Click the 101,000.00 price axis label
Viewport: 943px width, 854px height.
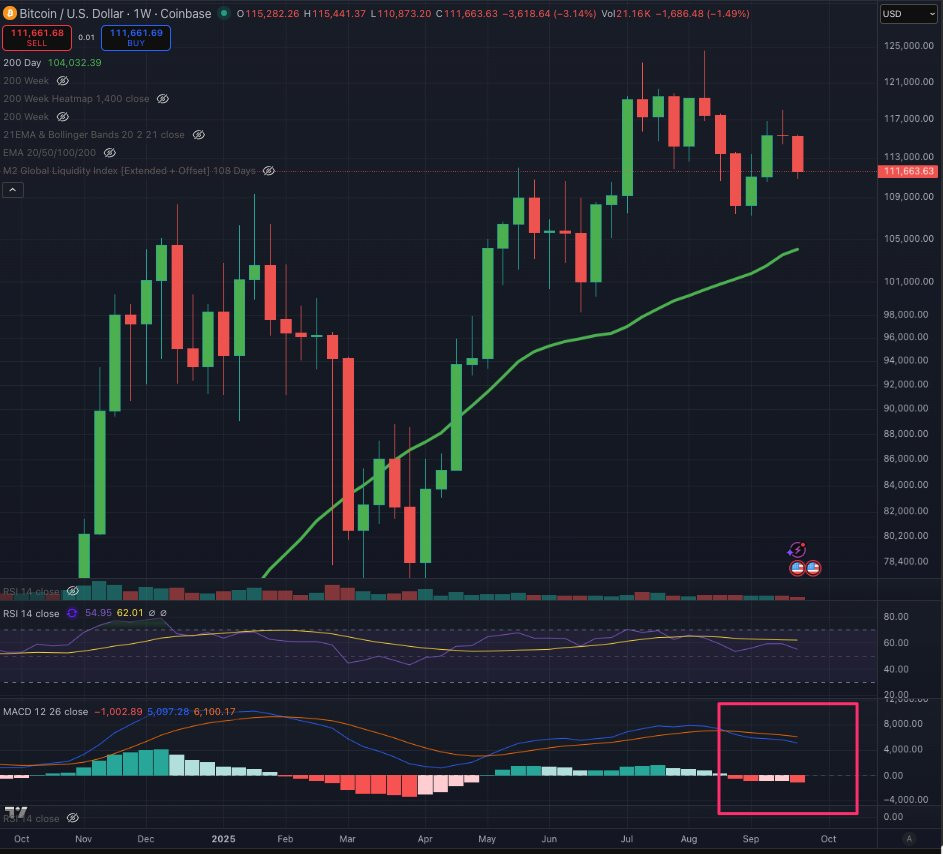click(909, 281)
